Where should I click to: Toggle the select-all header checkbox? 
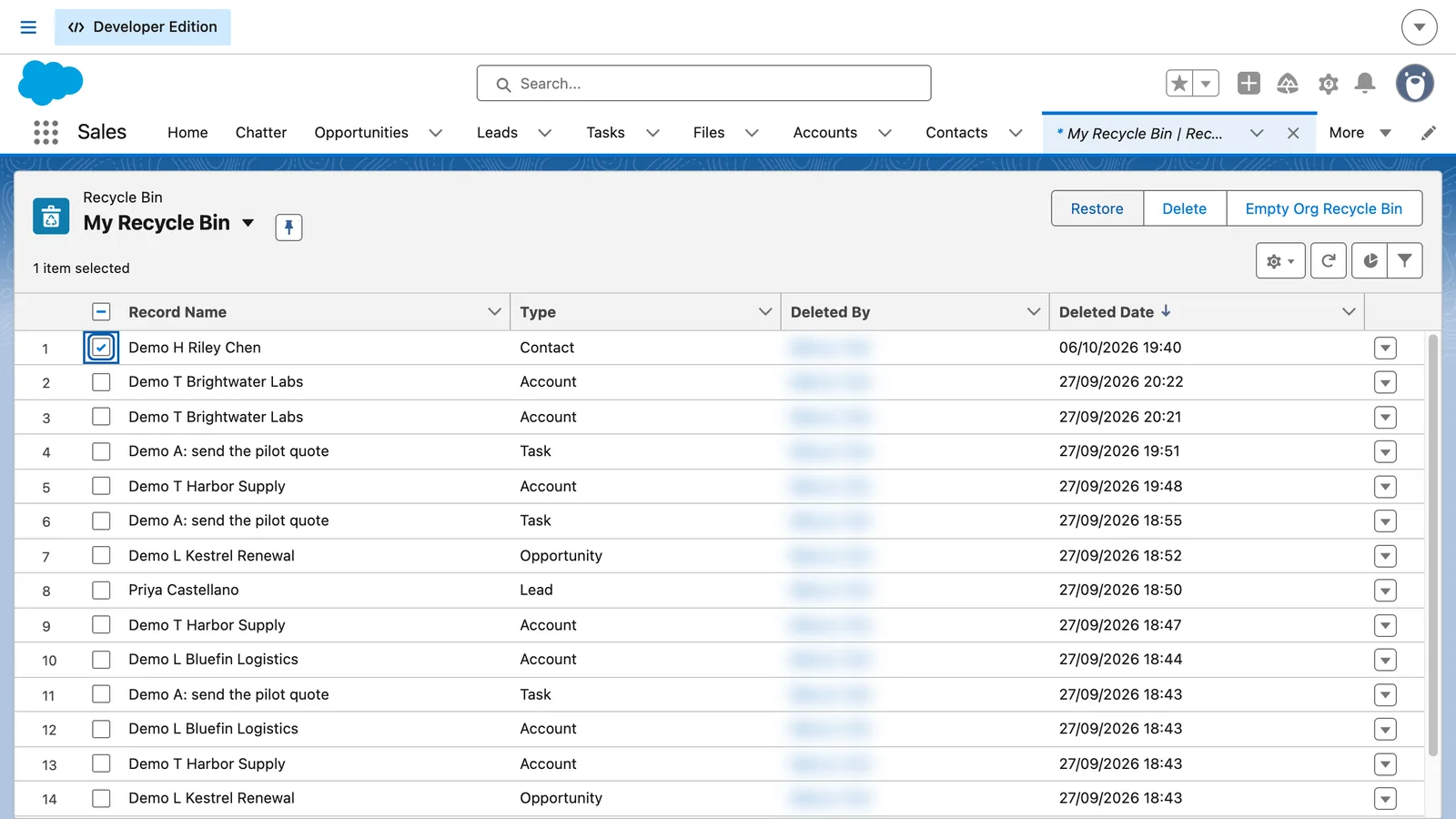click(x=101, y=312)
